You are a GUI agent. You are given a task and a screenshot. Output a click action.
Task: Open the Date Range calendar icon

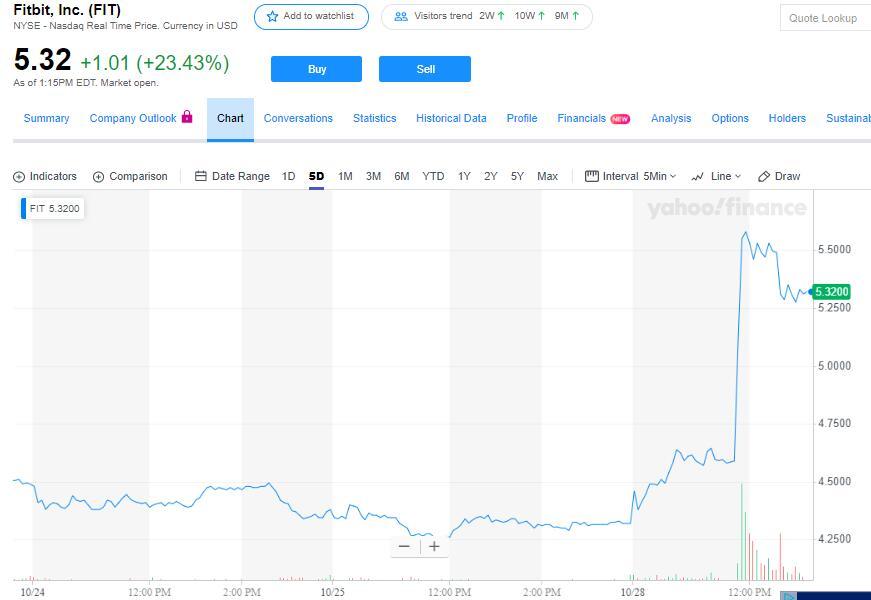(201, 176)
